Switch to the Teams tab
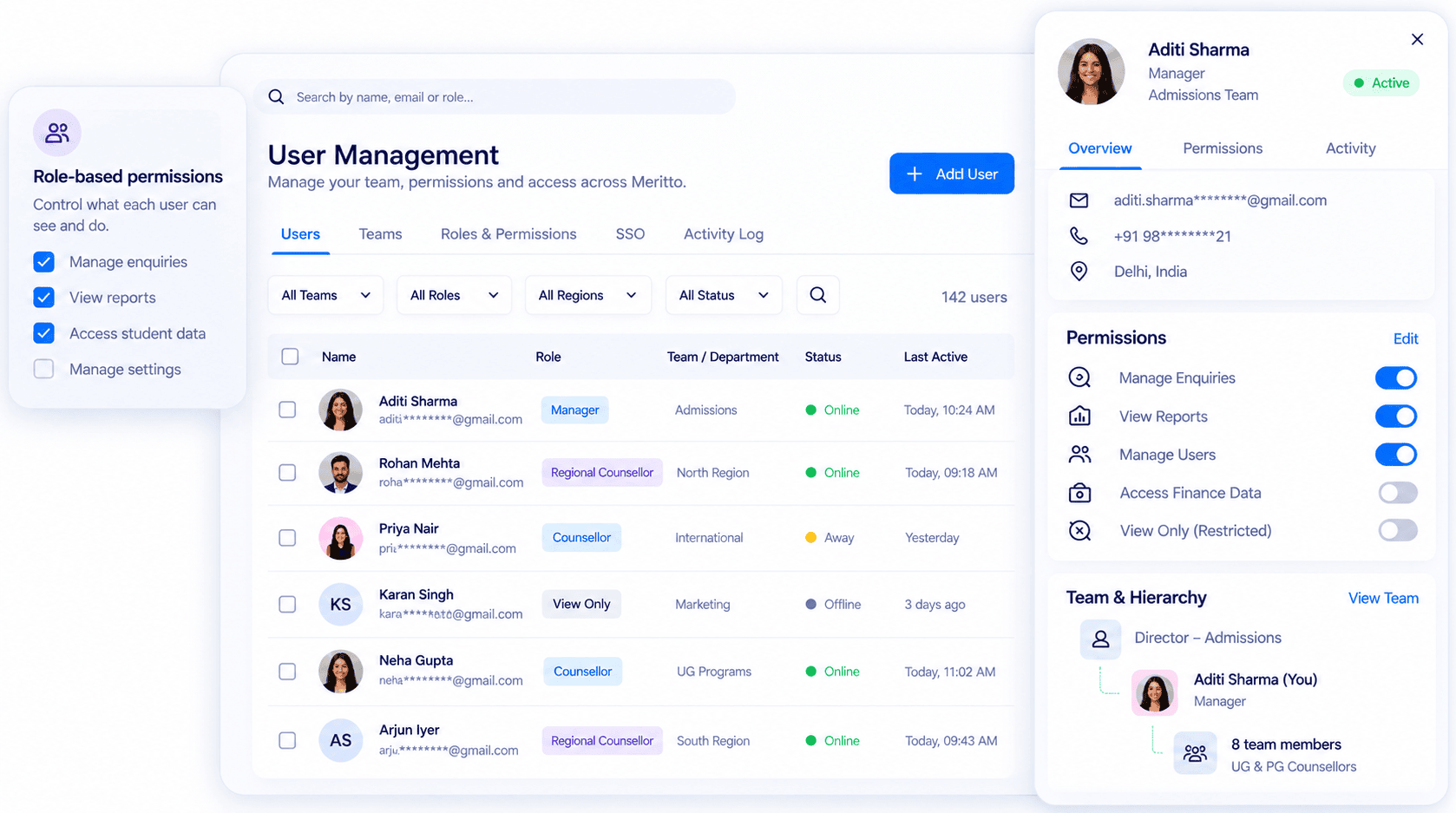Image resolution: width=1456 pixels, height=813 pixels. (380, 234)
